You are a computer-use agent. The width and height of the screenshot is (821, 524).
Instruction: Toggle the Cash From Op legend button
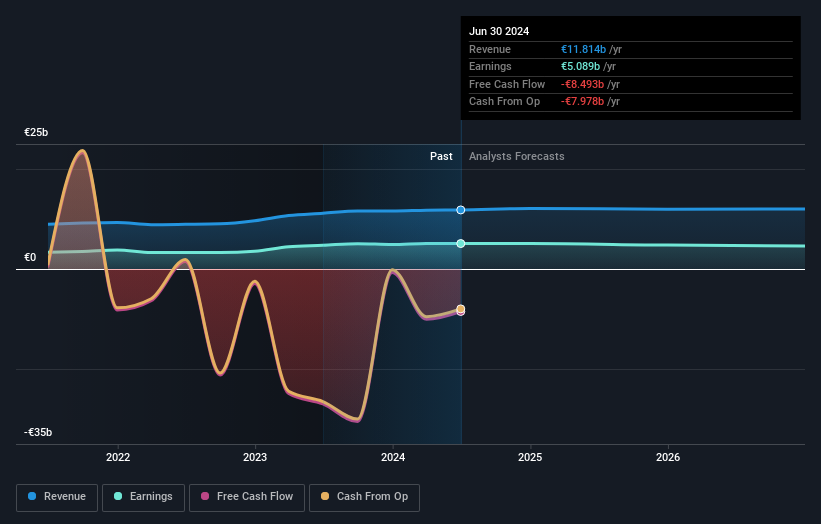click(x=364, y=497)
